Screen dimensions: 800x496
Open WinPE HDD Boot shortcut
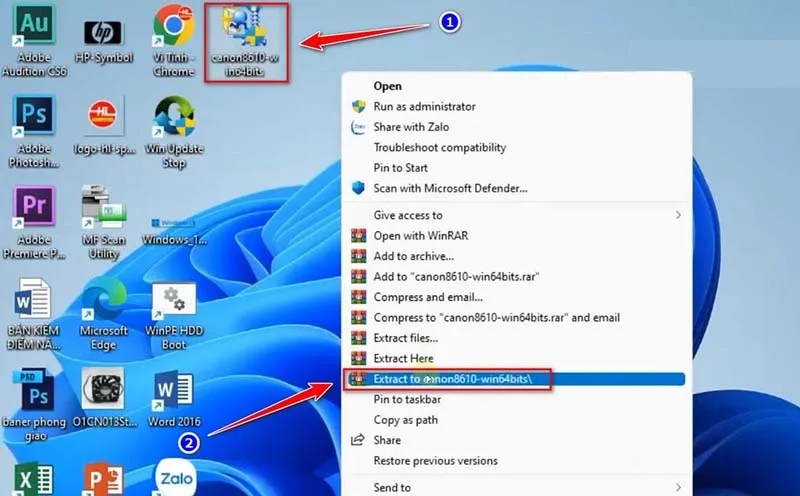174,316
